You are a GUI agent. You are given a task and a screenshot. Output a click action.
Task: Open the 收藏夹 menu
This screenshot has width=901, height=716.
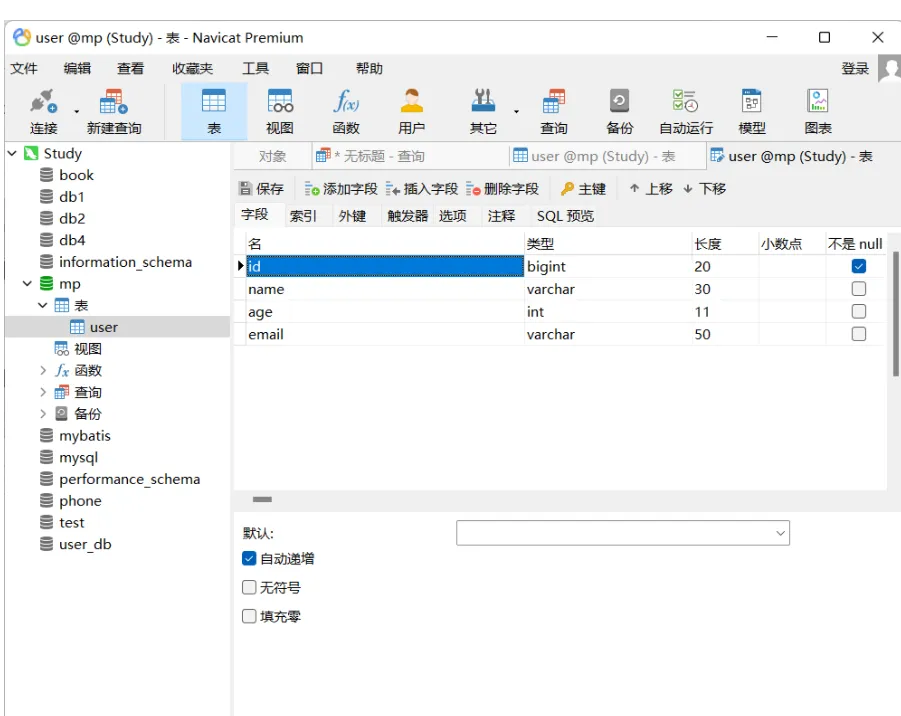coord(192,68)
